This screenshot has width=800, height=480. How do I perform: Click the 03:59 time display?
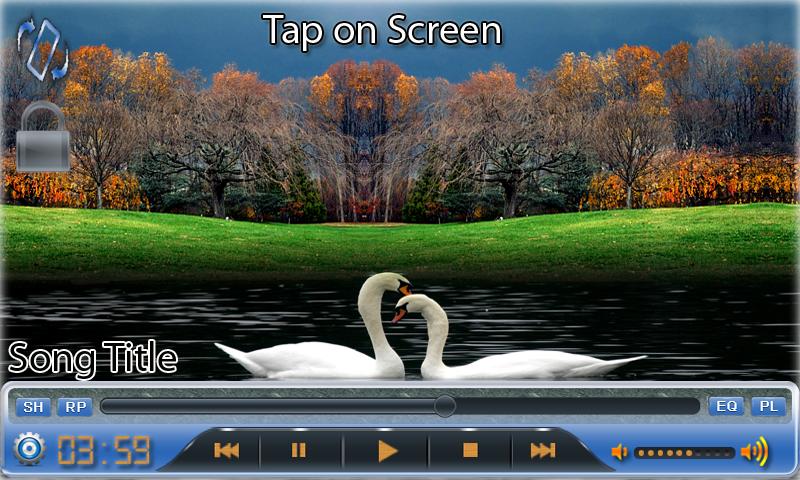coord(104,450)
